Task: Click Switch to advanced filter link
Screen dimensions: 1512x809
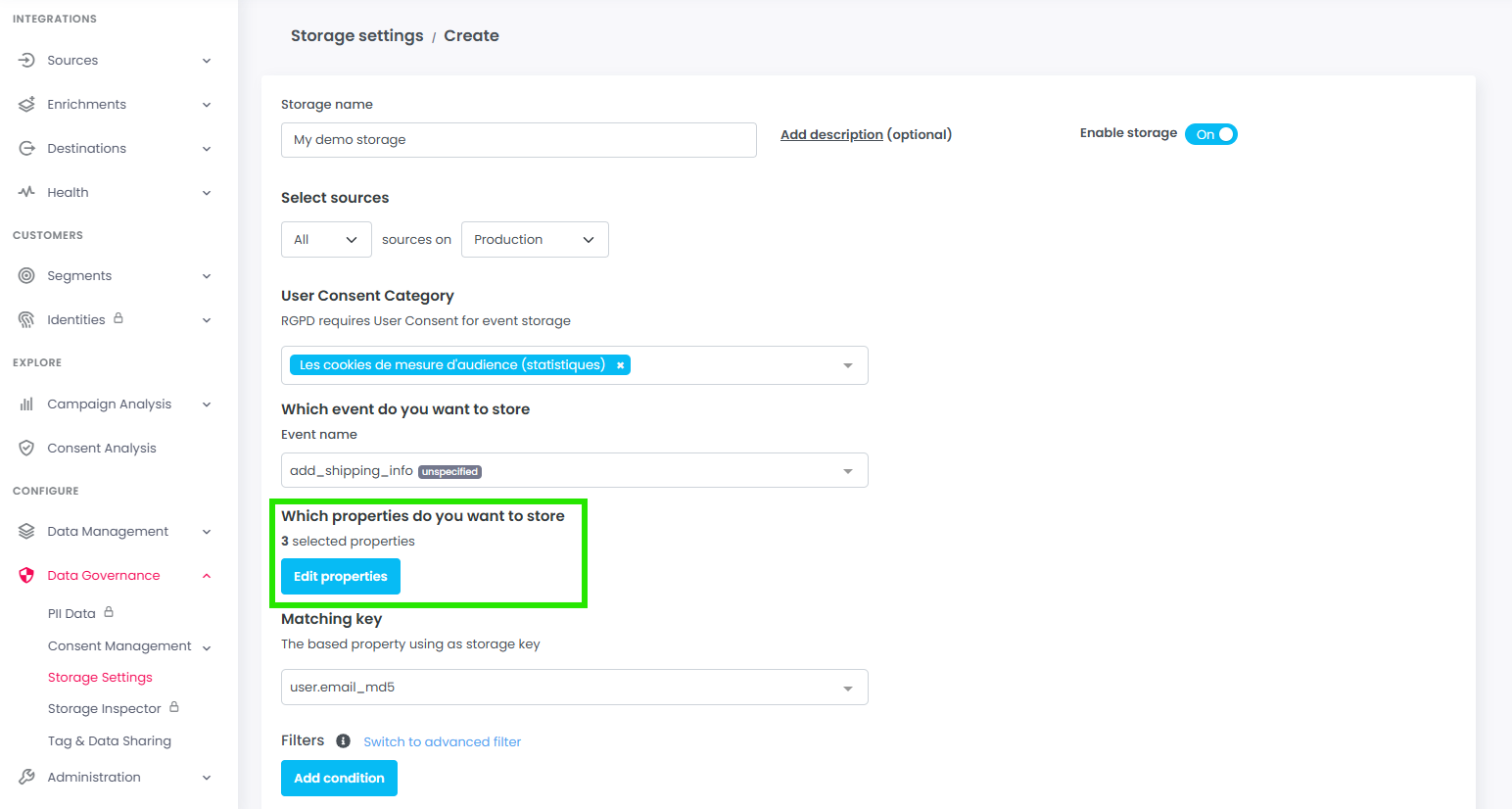Action: pyautogui.click(x=442, y=742)
